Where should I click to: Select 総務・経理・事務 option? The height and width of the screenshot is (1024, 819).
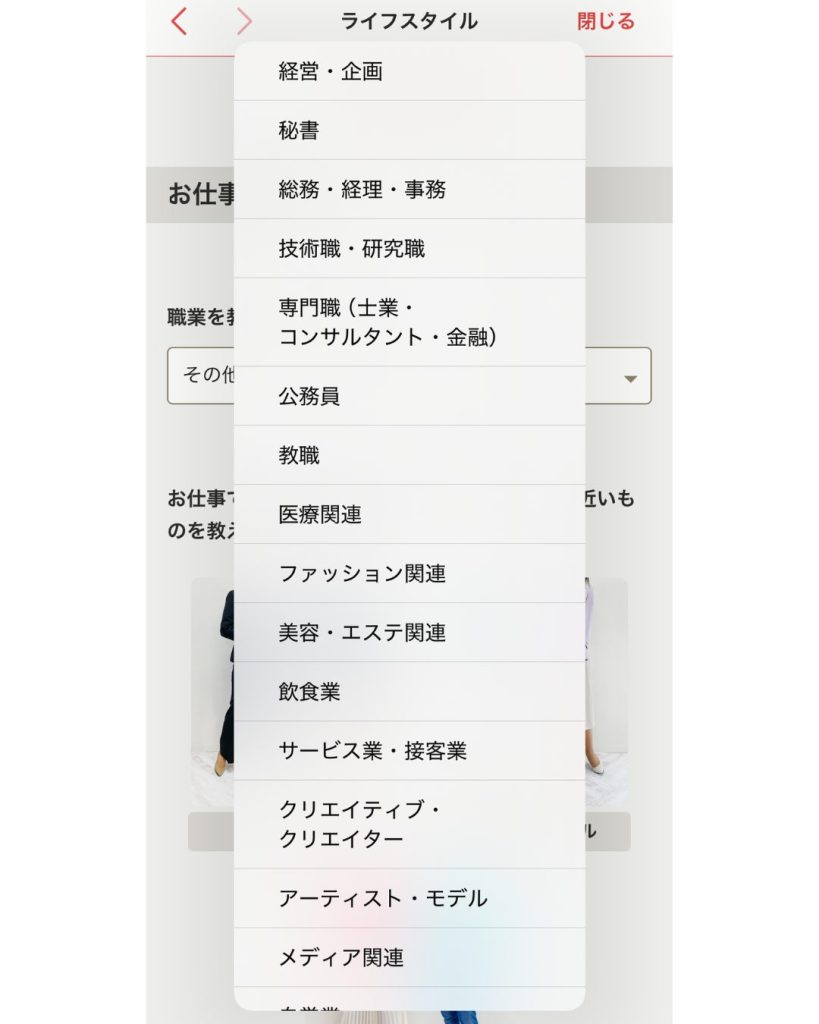[x=409, y=189]
